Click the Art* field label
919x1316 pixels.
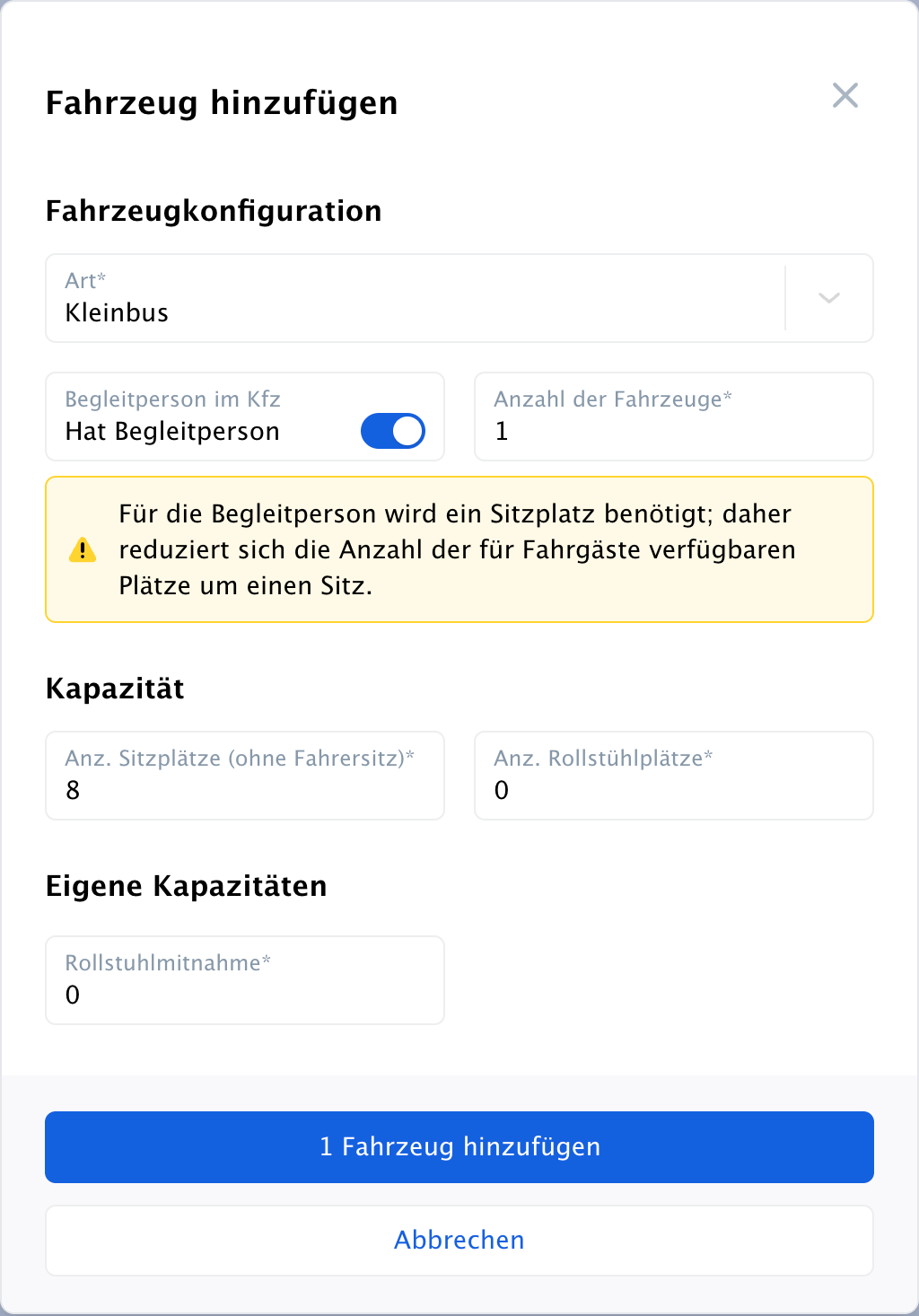click(85, 281)
